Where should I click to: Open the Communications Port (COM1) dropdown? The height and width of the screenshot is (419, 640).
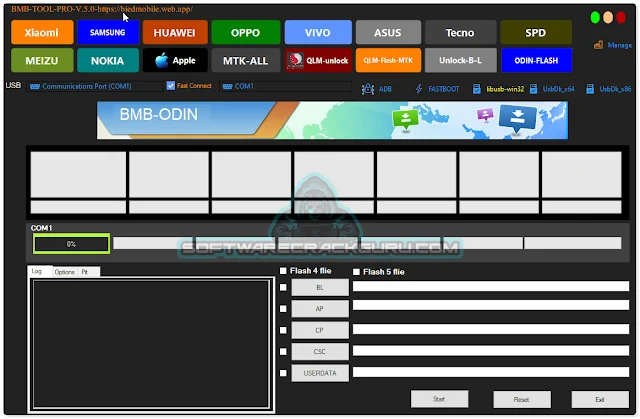(95, 86)
